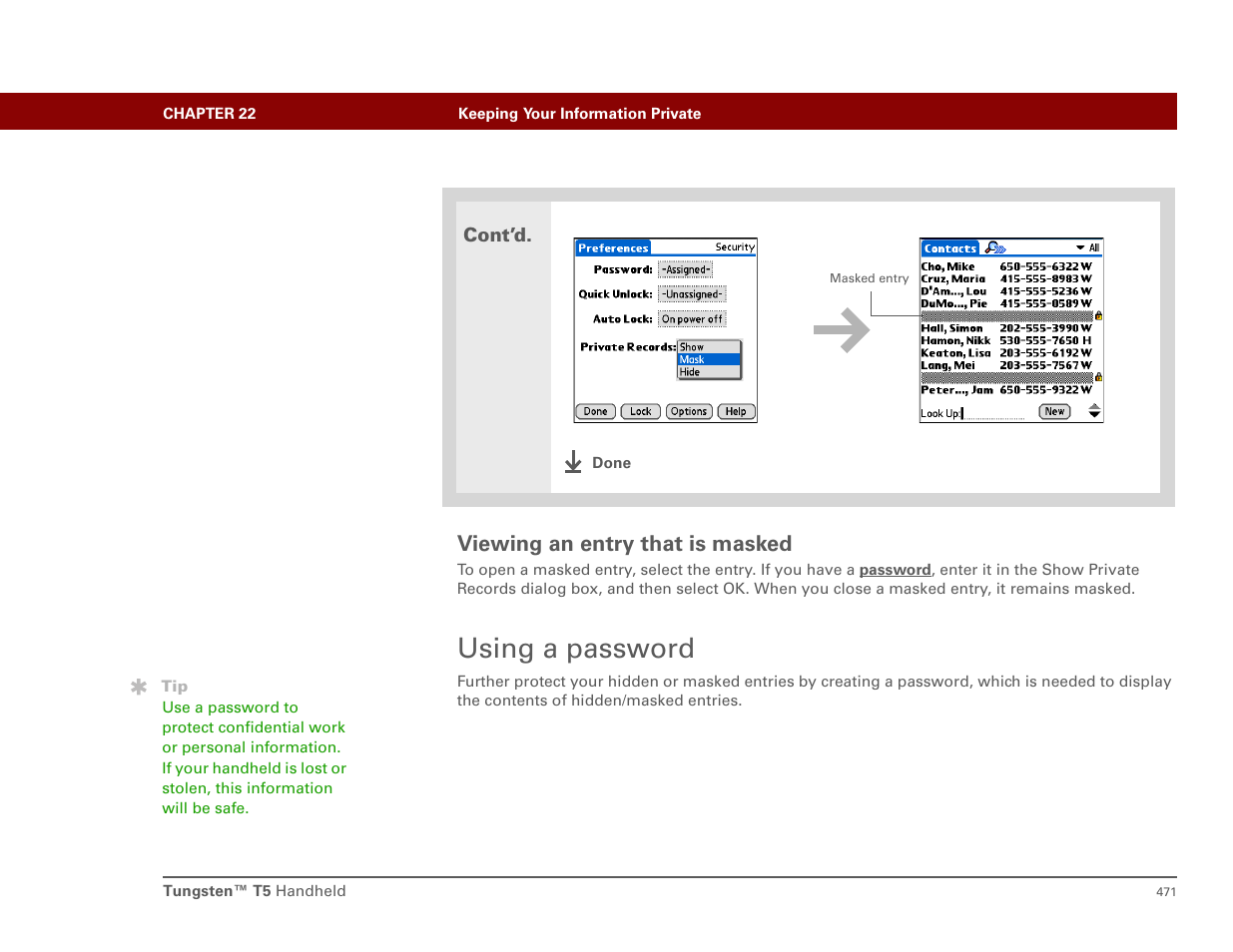Screen dimensions: 1233x952
Task: Select the first masked contact entry
Action: [1006, 316]
